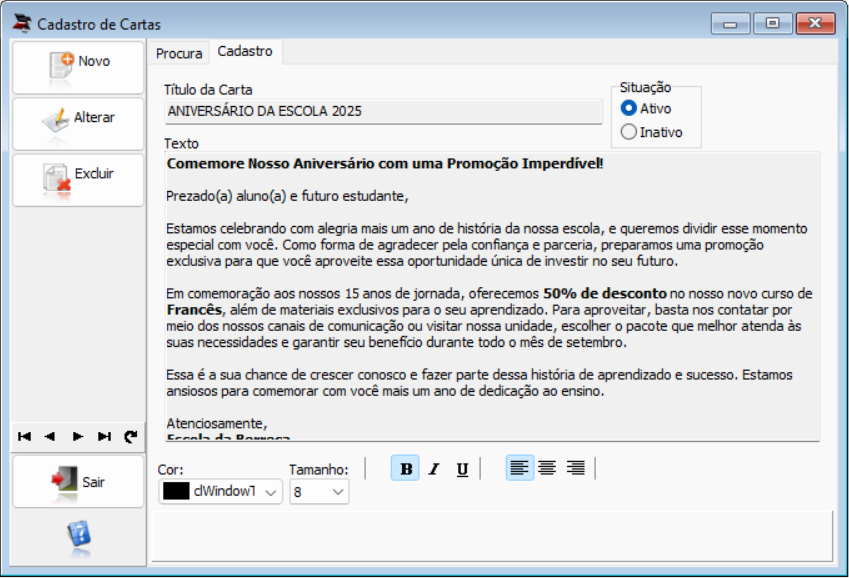The width and height of the screenshot is (849, 578).
Task: Toggle underline formatting
Action: pyautogui.click(x=462, y=469)
